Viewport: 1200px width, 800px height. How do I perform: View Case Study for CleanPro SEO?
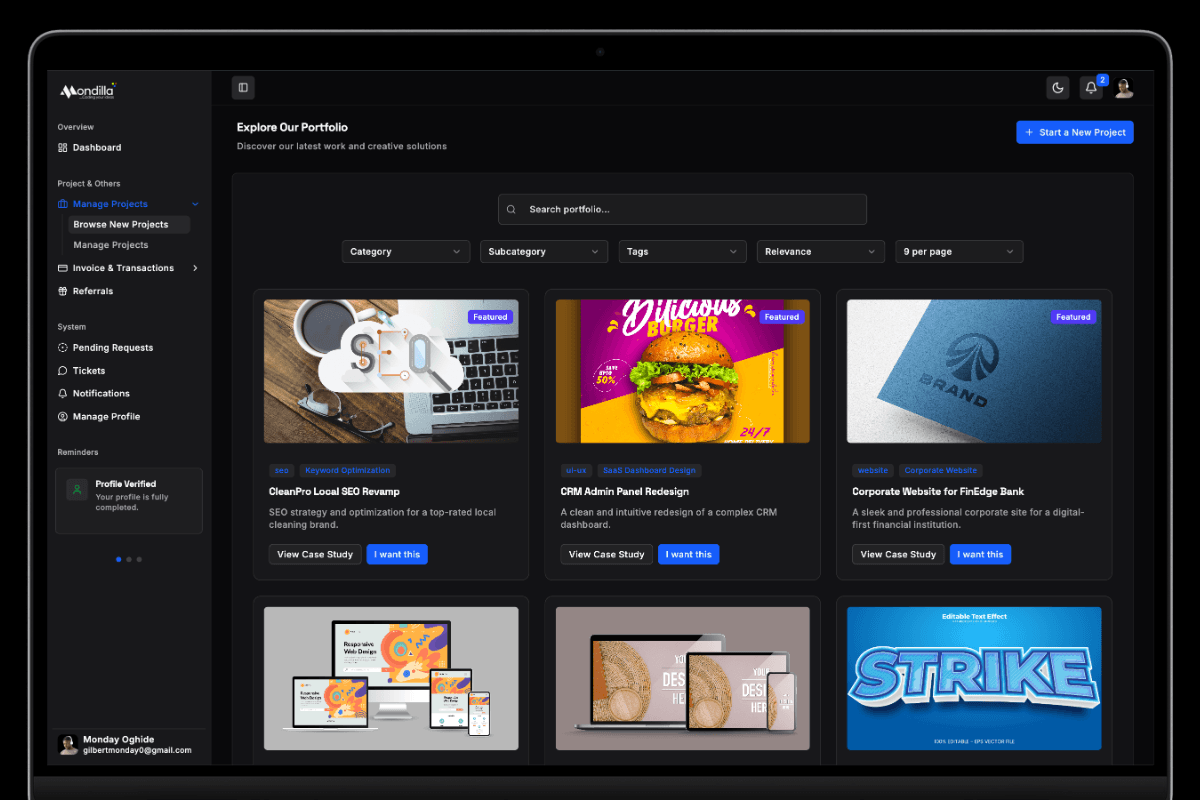[x=315, y=554]
